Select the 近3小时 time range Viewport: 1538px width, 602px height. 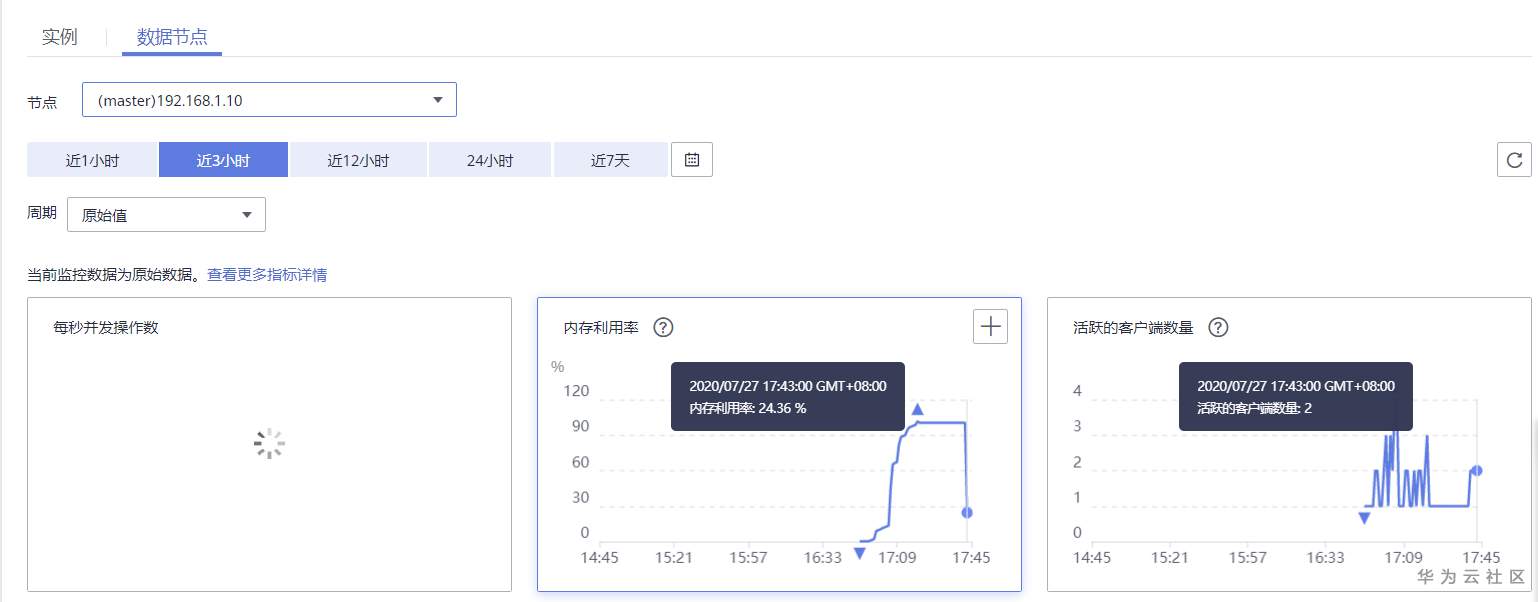click(223, 160)
